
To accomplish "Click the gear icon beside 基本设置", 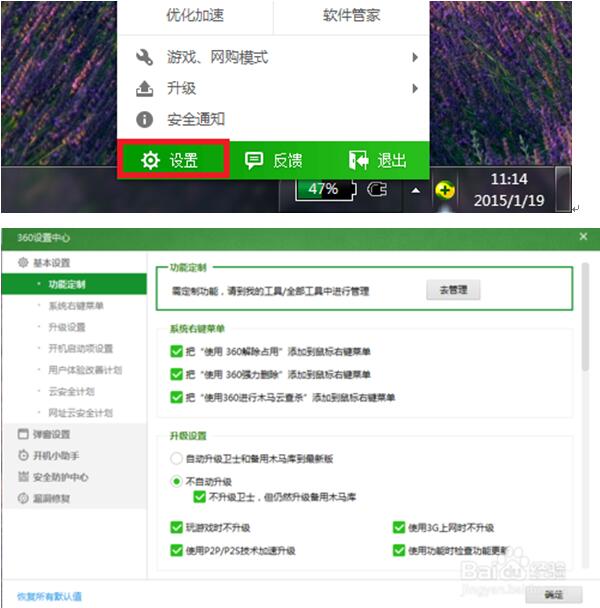I will 23,263.
